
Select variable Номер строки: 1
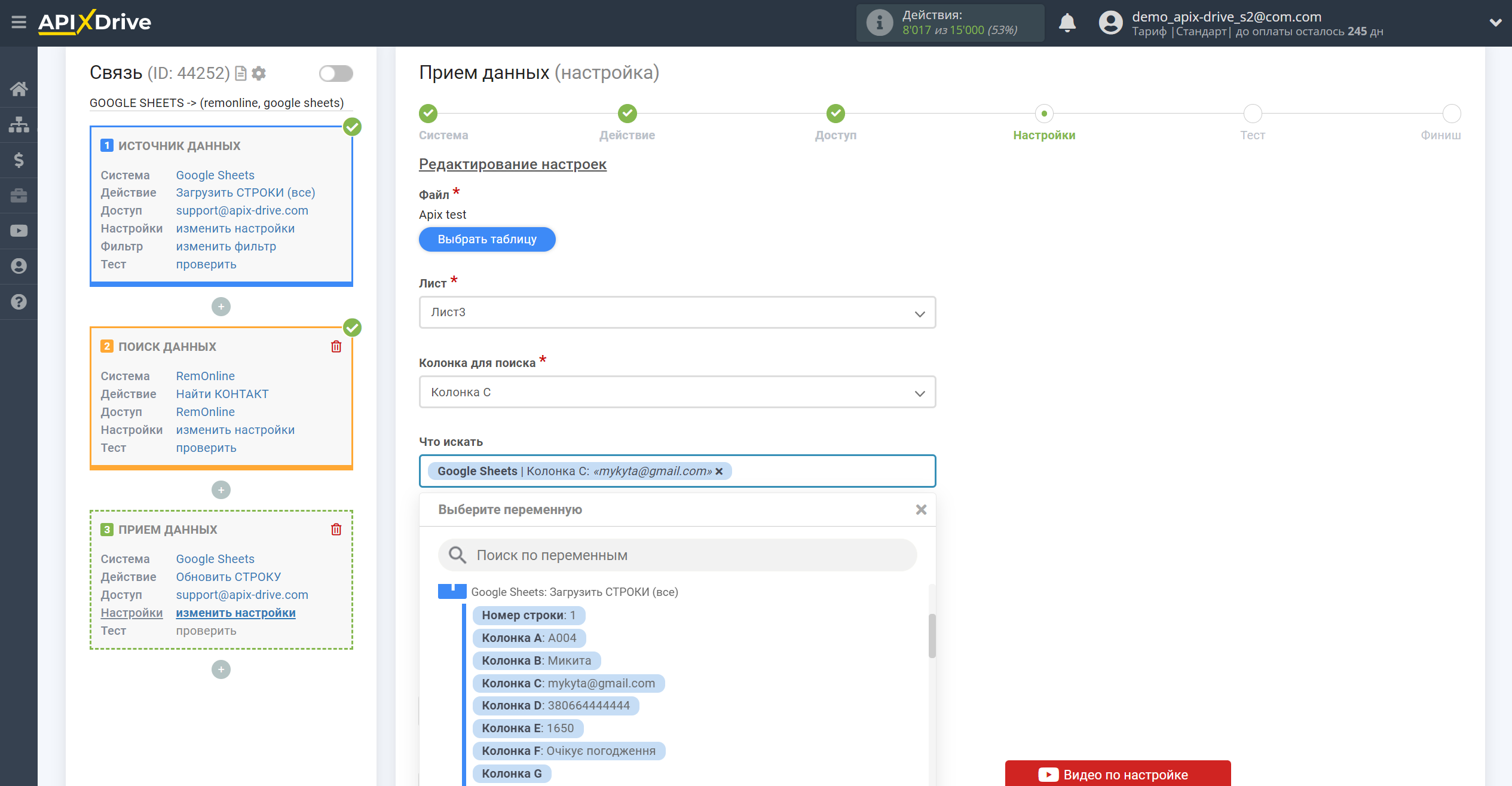[x=528, y=616]
